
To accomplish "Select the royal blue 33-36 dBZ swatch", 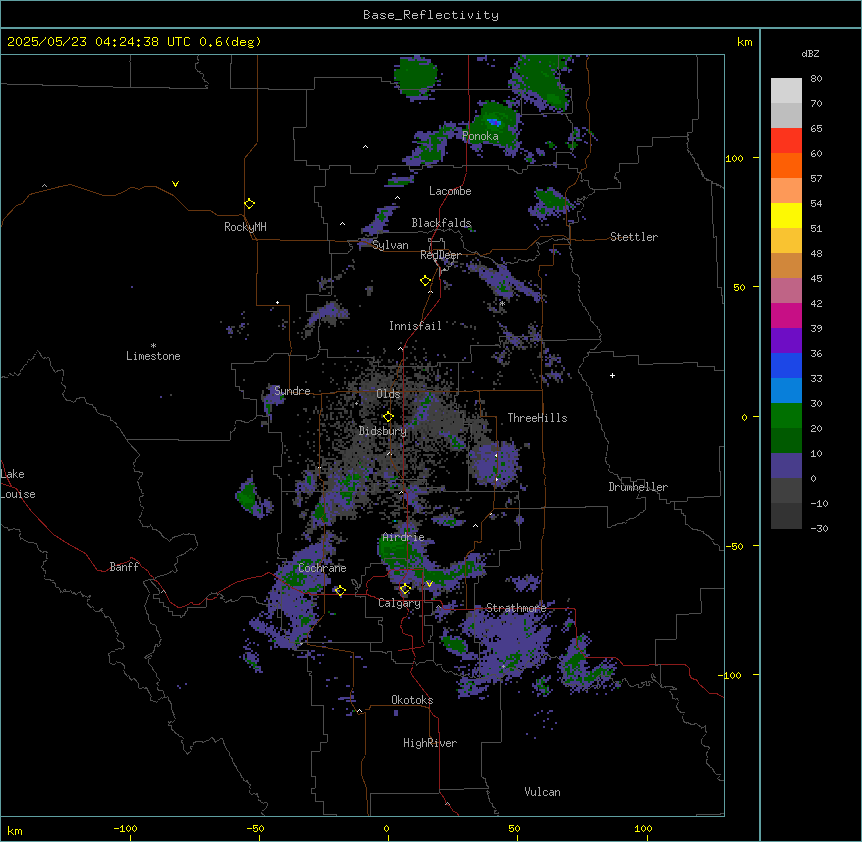I will (x=786, y=365).
